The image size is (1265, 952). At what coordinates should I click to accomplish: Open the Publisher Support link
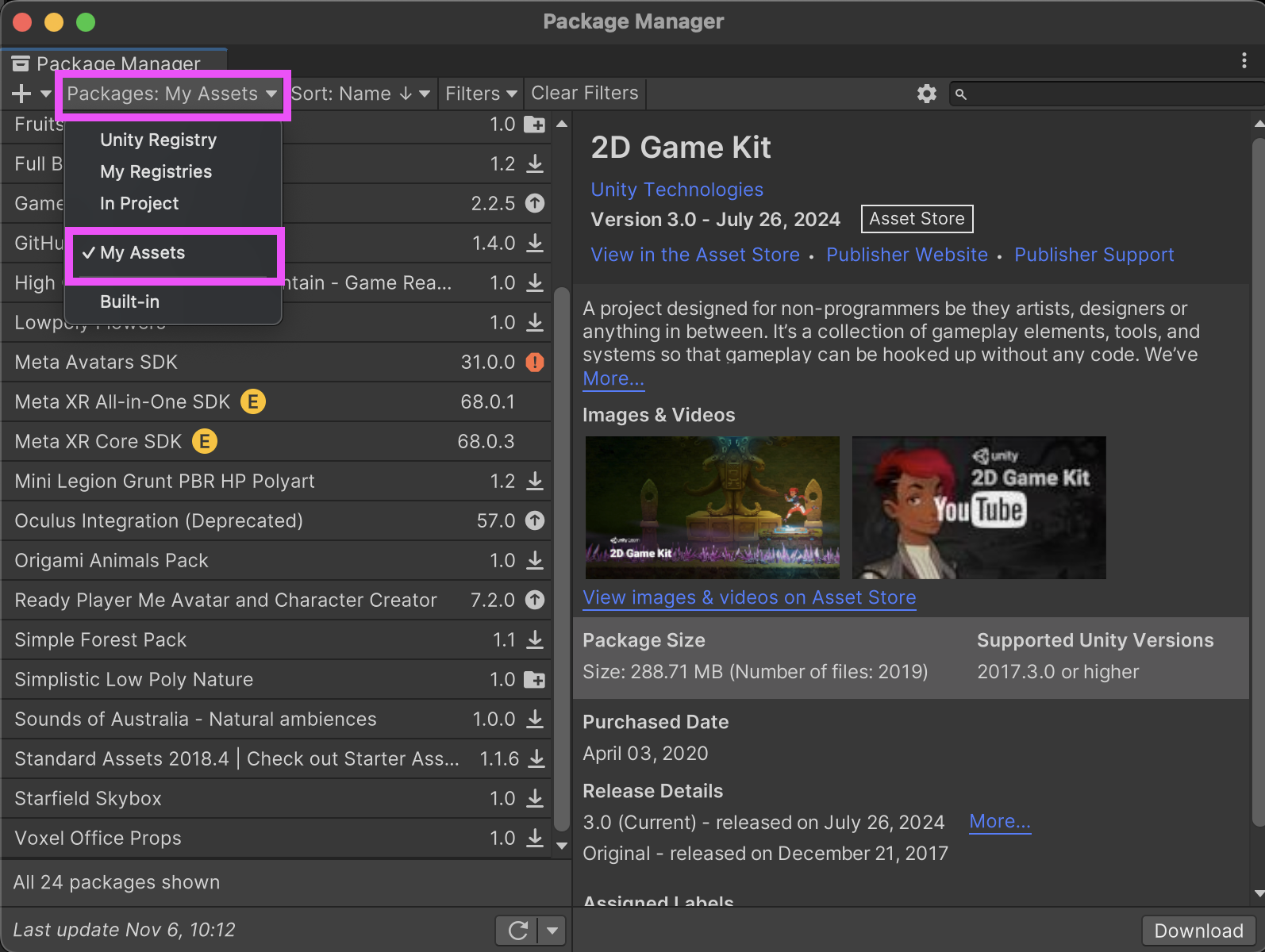coord(1094,255)
